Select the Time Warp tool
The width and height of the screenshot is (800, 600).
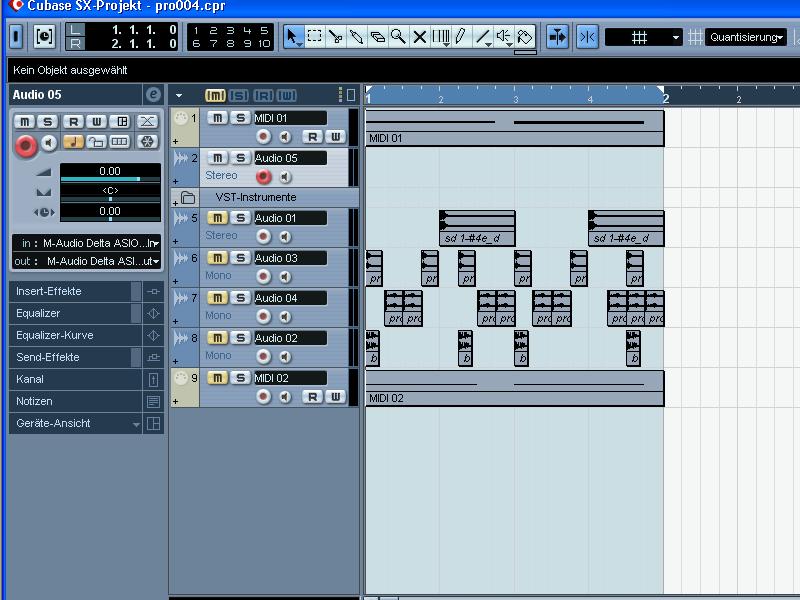(x=440, y=37)
